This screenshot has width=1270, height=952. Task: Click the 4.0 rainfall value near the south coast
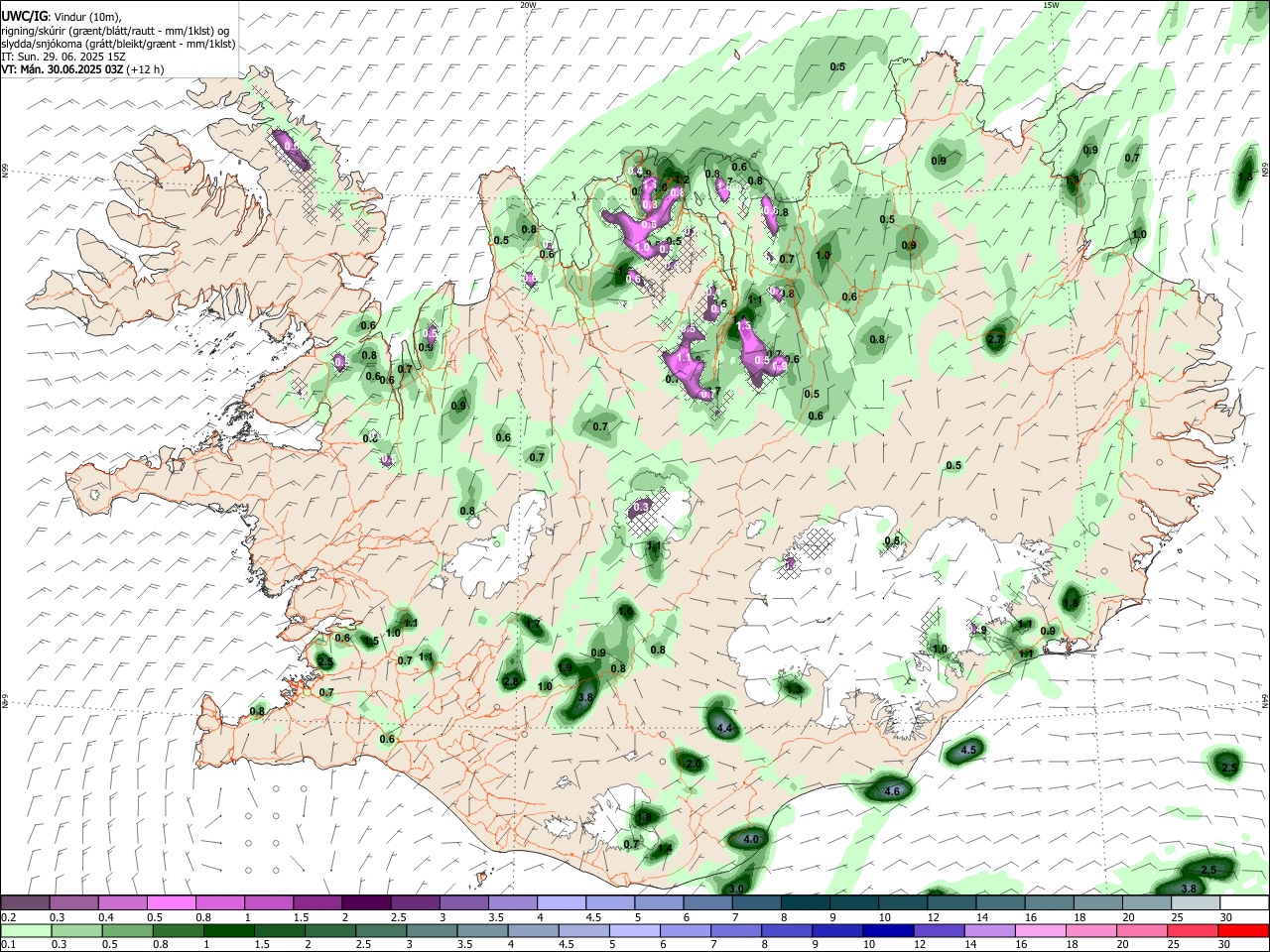tap(750, 839)
